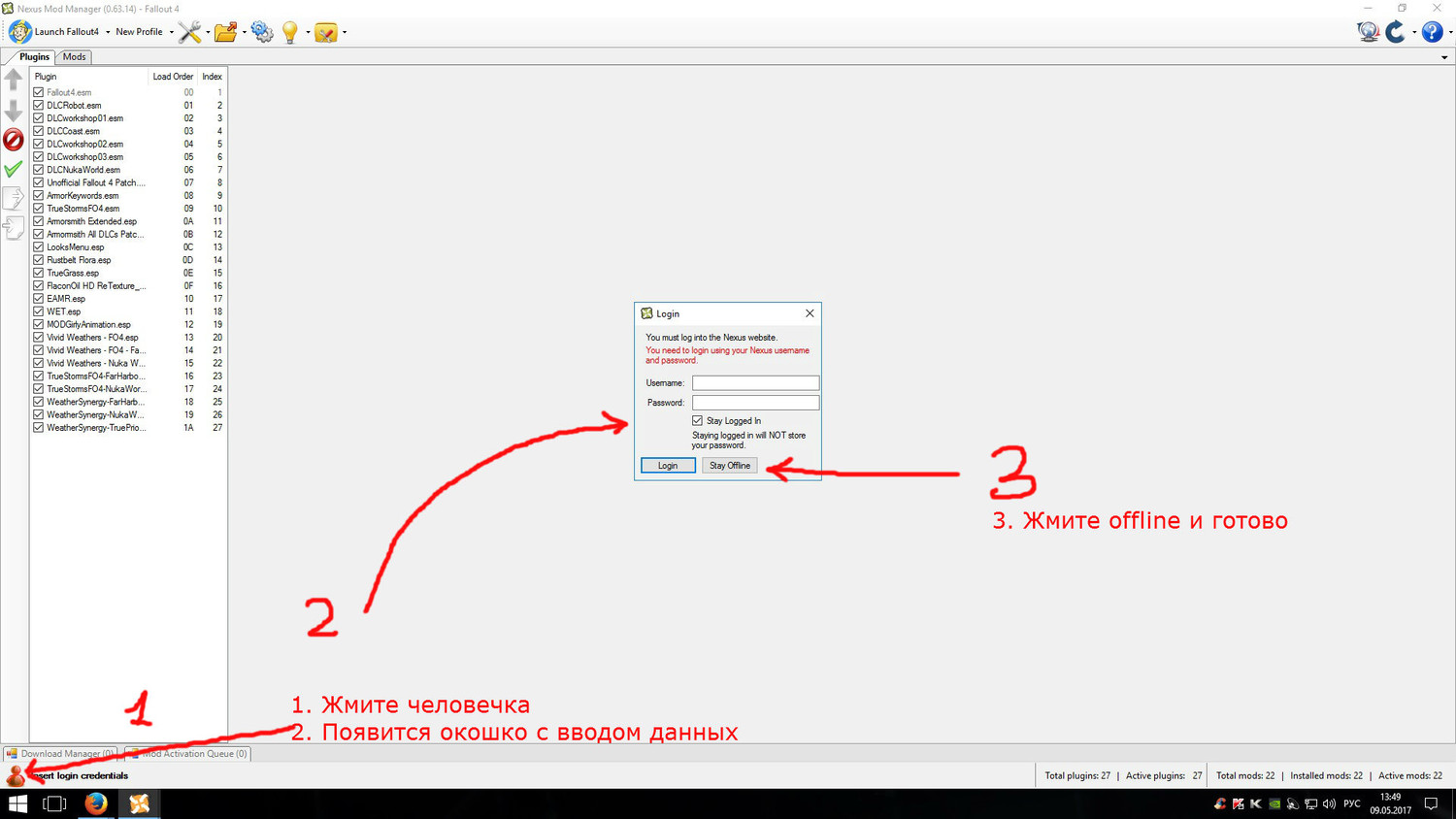Click the red disable all plugins icon
This screenshot has height=819, width=1456.
click(14, 140)
